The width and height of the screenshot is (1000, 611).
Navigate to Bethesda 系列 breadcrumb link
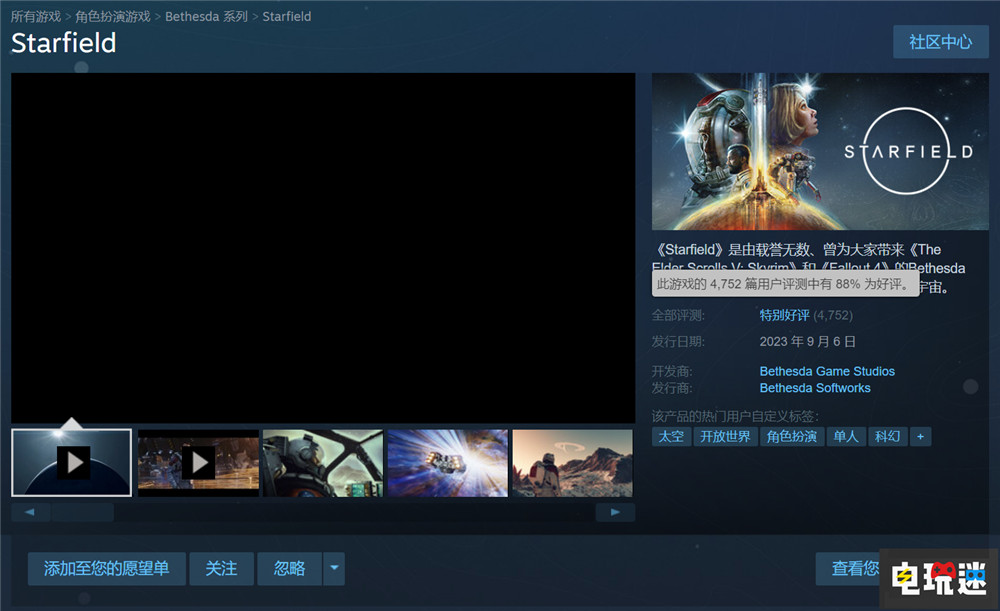click(206, 16)
